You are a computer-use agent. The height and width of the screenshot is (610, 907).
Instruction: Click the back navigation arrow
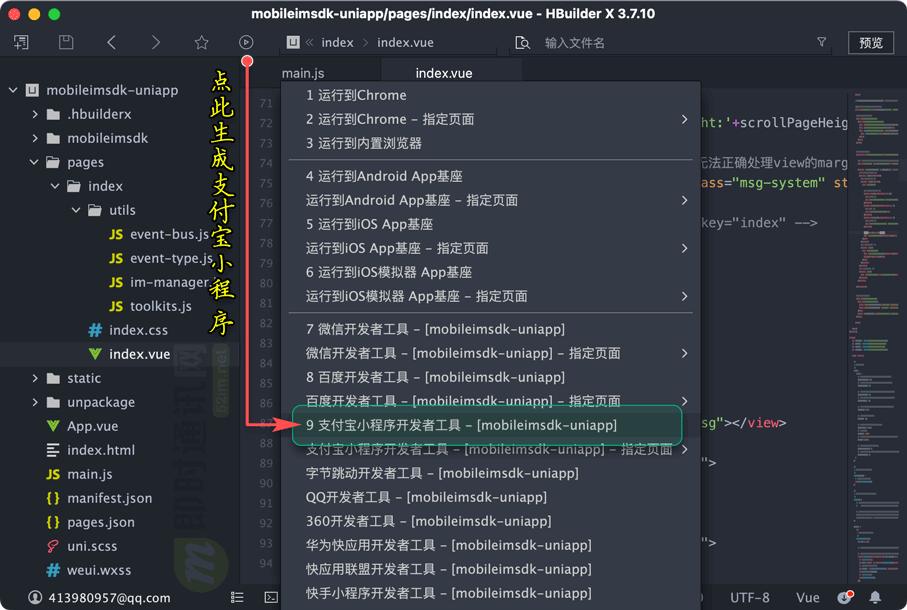[x=110, y=42]
